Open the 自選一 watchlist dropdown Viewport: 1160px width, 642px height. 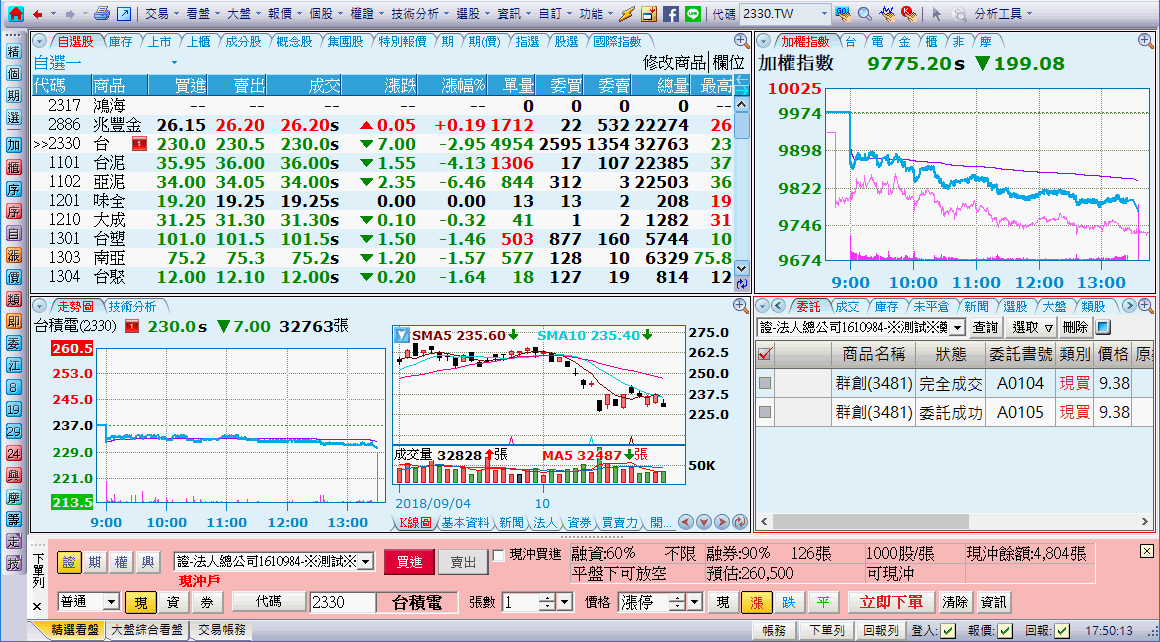click(175, 62)
